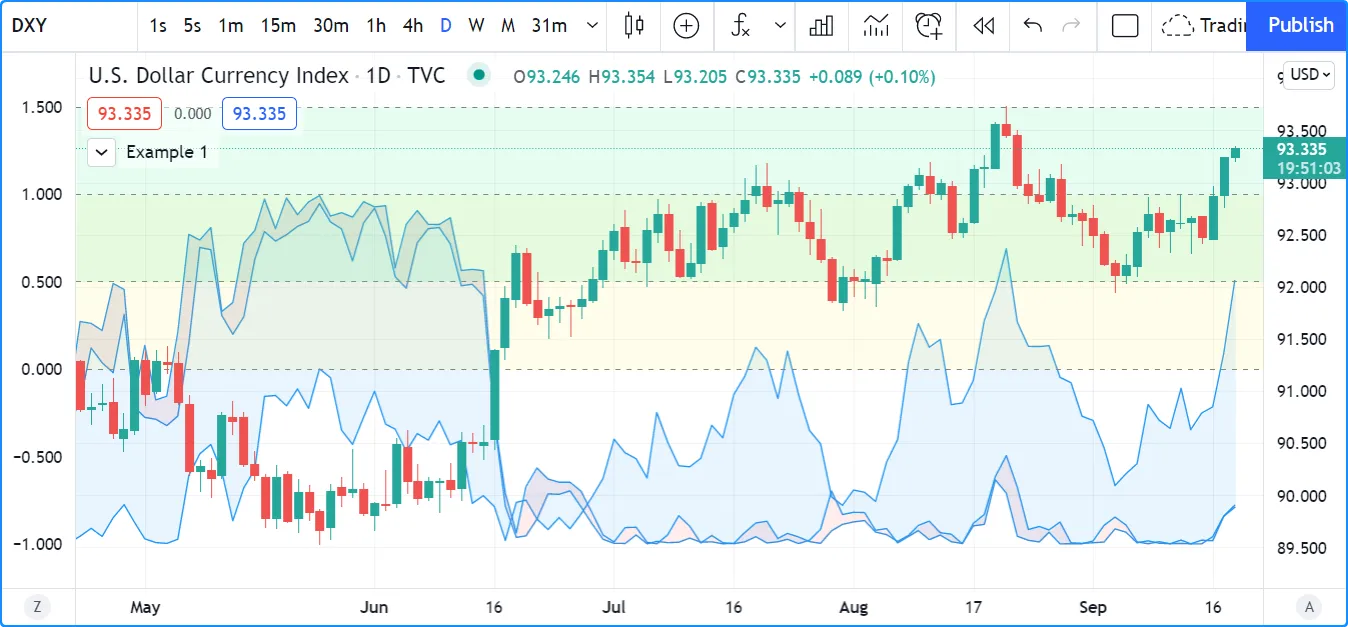The image size is (1348, 627).
Task: Open the USD currency dropdown
Action: coord(1309,75)
